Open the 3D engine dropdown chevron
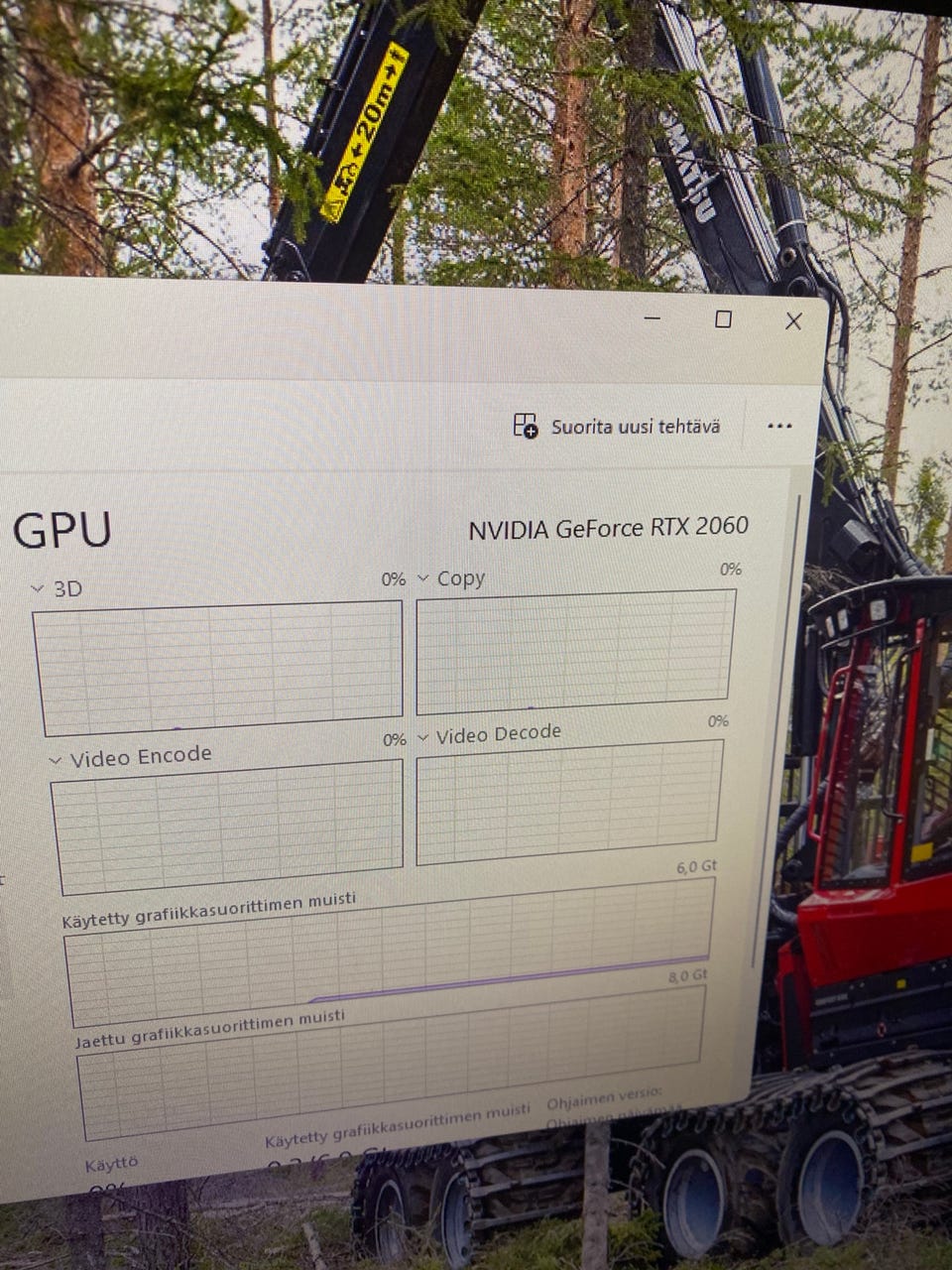 tap(38, 588)
